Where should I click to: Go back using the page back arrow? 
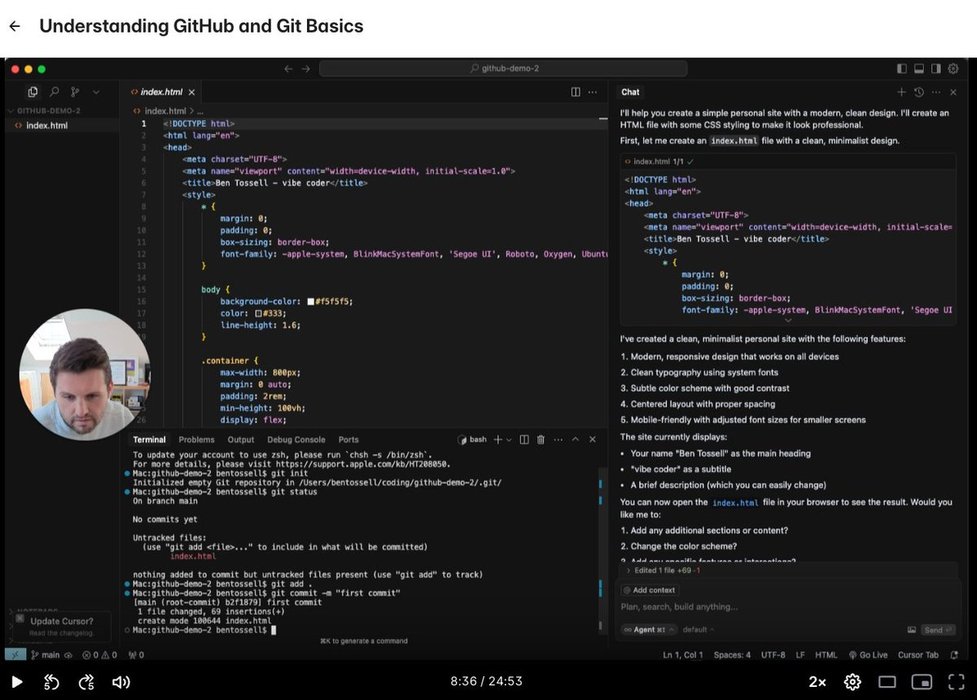[15, 26]
